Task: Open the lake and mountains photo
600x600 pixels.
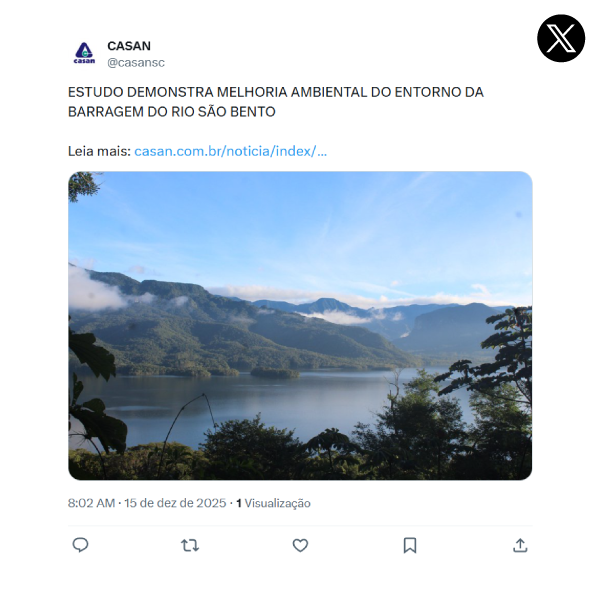Action: tap(300, 326)
